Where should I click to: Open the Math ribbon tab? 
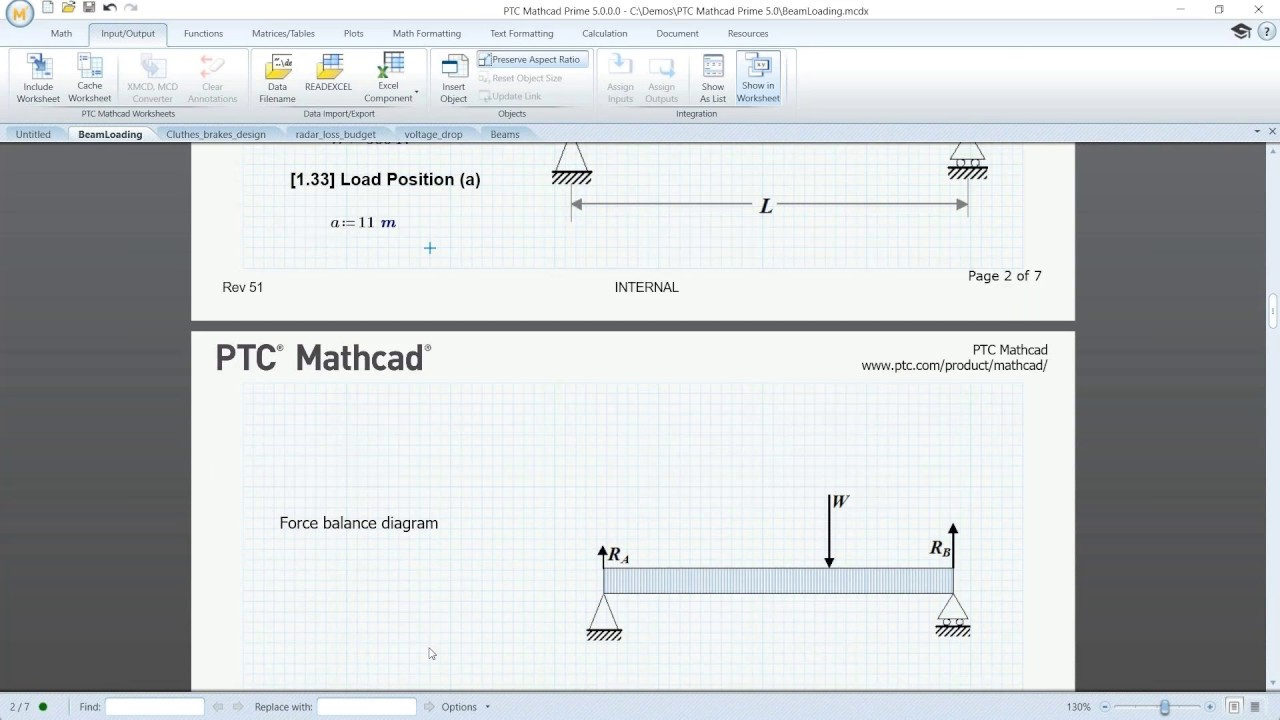[x=61, y=33]
